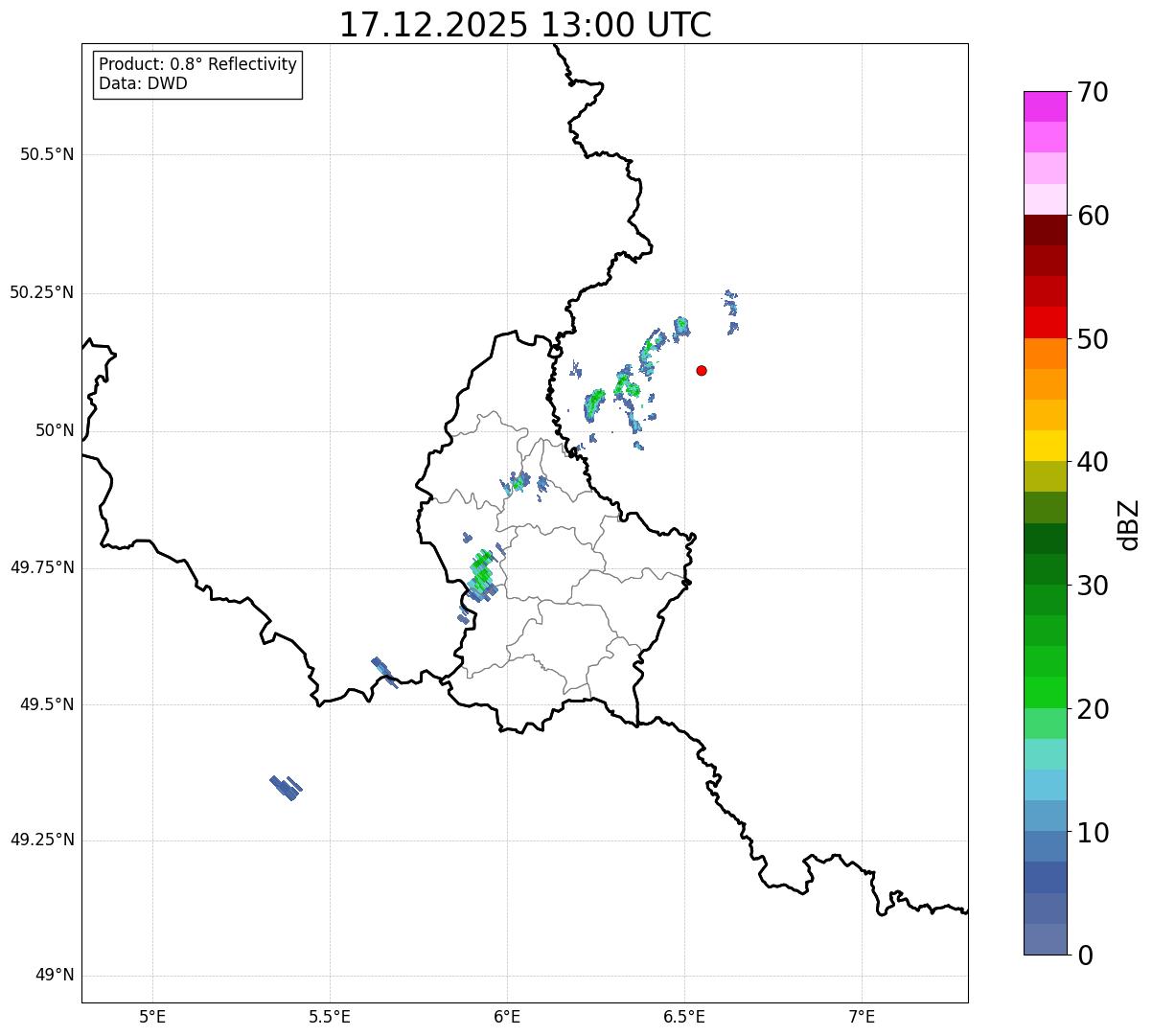
Task: Pick the magenta top segment of the colorbar
Action: click(1045, 106)
